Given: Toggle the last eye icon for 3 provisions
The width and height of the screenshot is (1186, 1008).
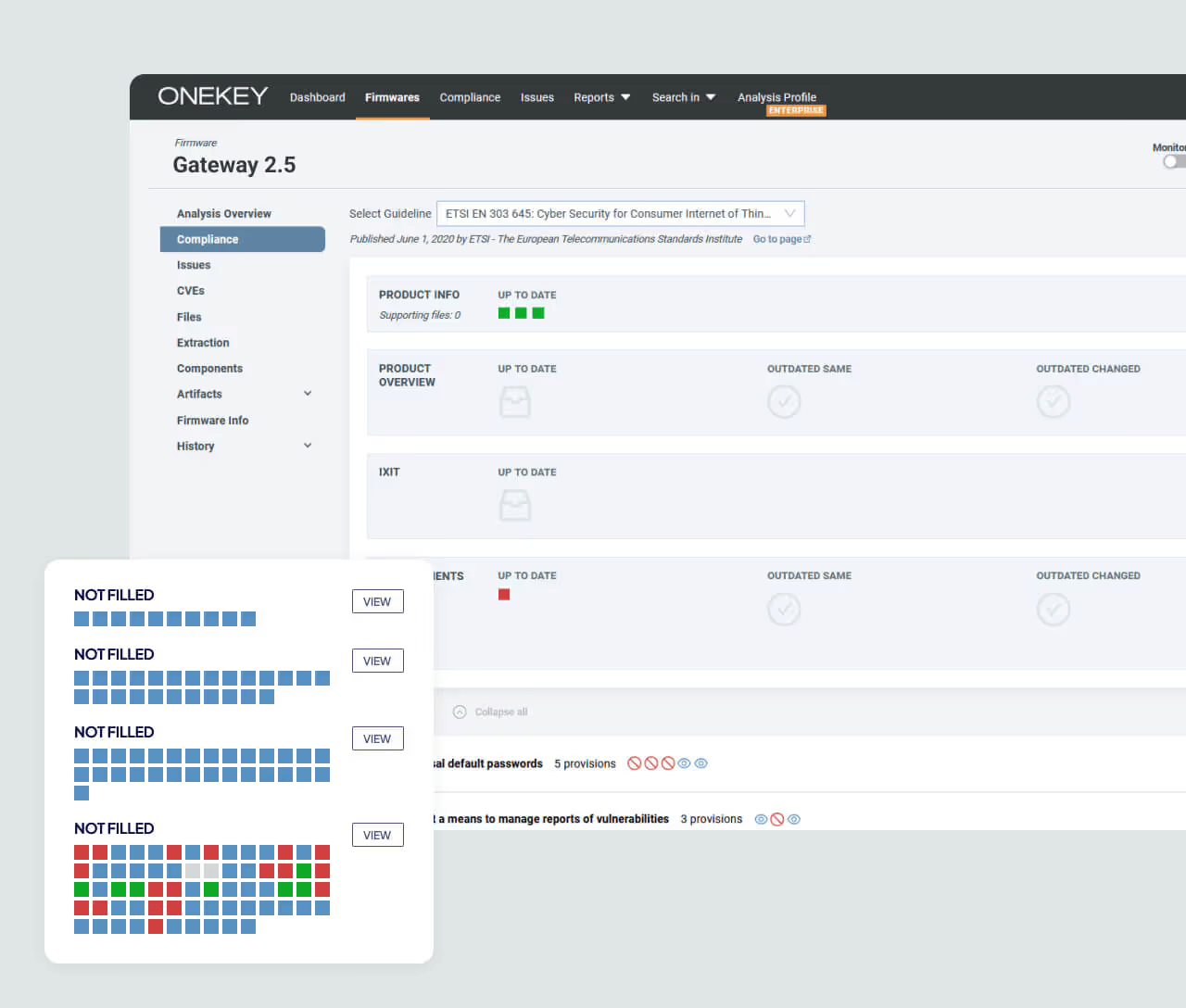Looking at the screenshot, I should (x=794, y=819).
